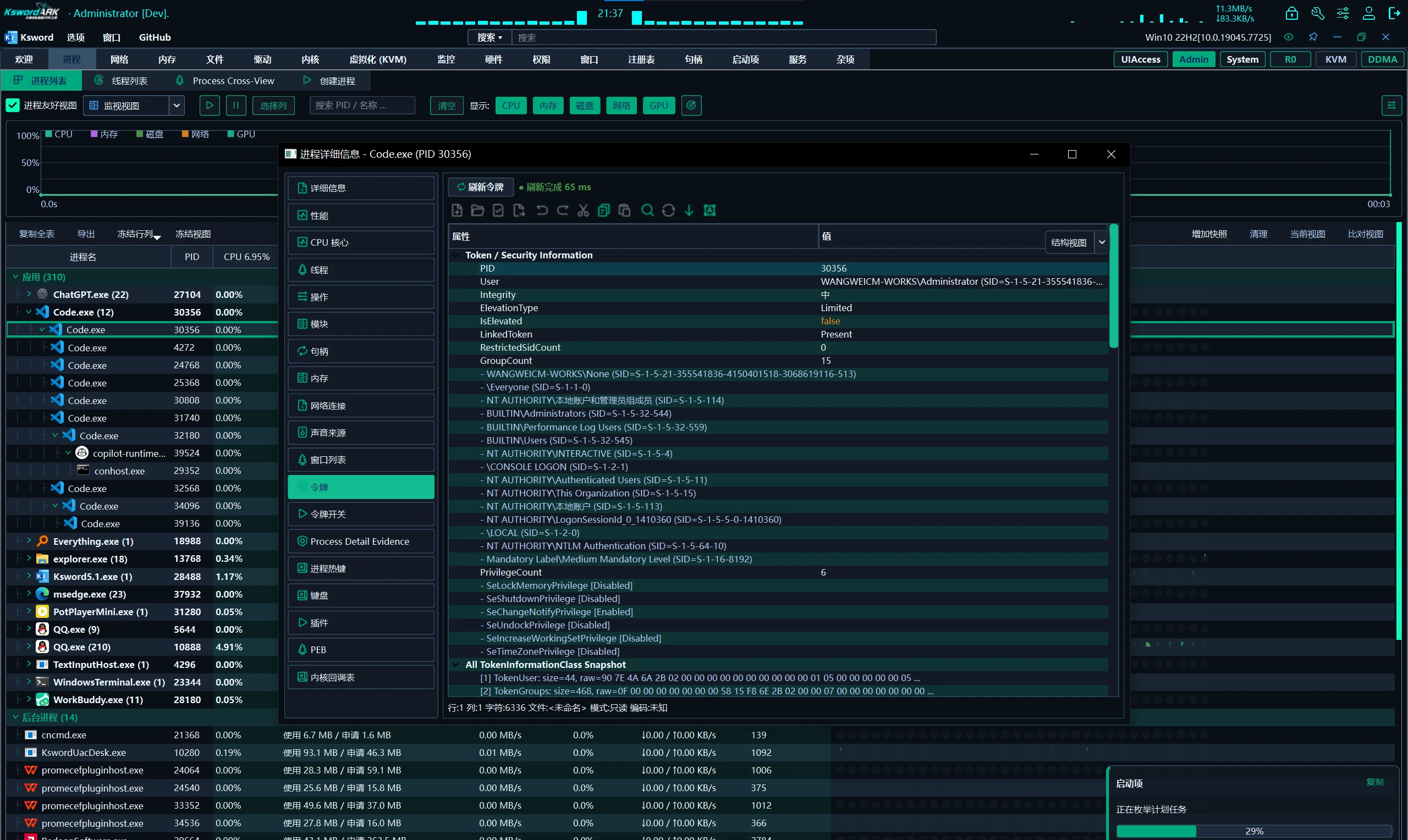Click the 增加快照 button
The height and width of the screenshot is (840, 1408).
point(1209,234)
